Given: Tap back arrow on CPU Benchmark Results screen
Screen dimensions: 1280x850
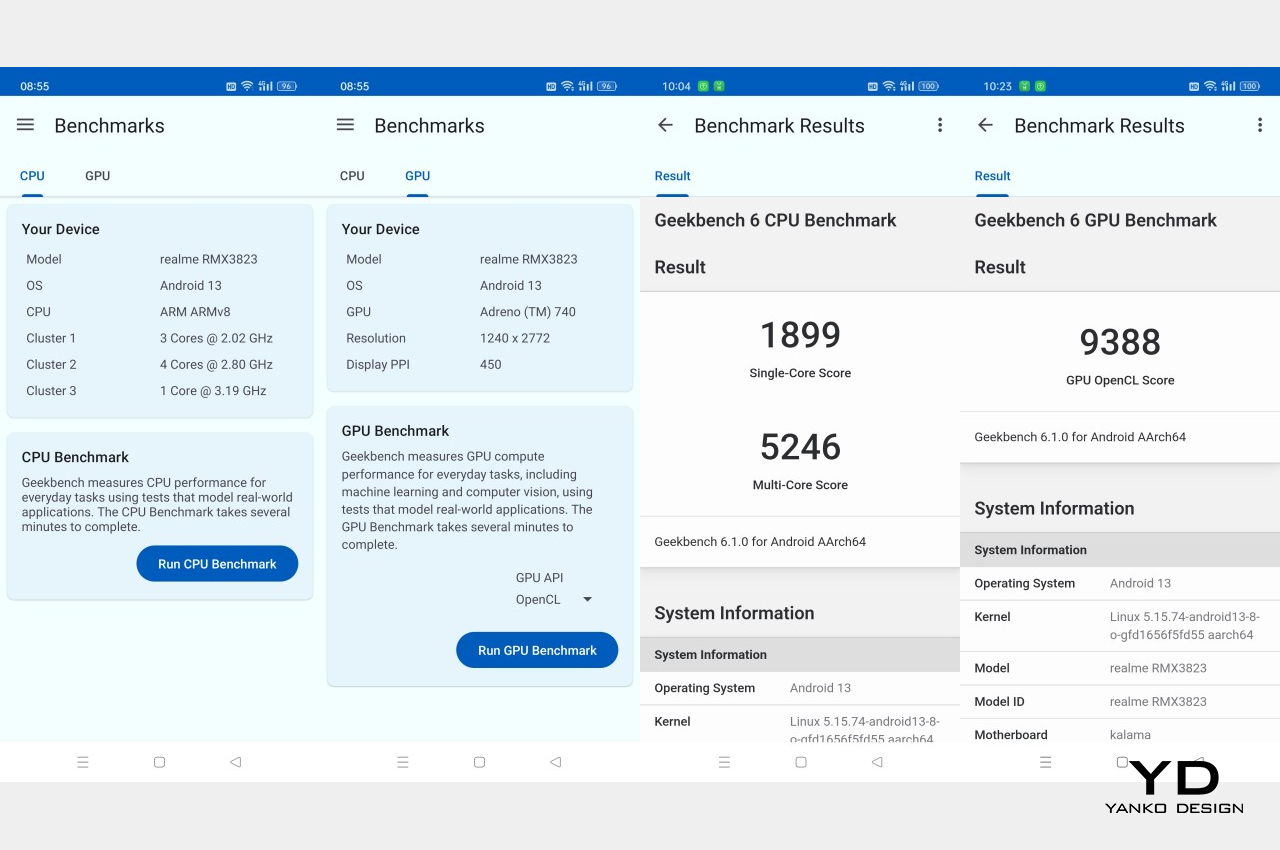Looking at the screenshot, I should point(665,125).
